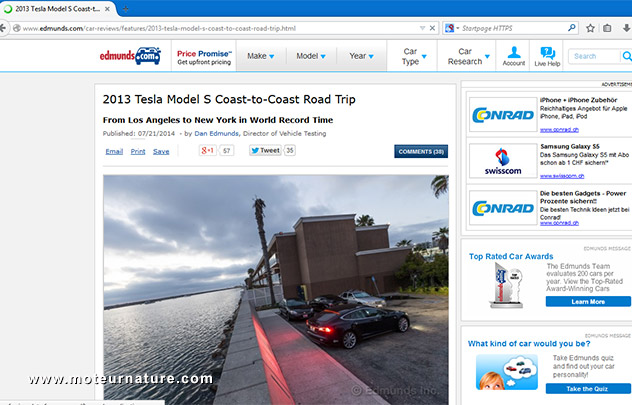Click the Edmunds search magnifier icon

pos(626,56)
